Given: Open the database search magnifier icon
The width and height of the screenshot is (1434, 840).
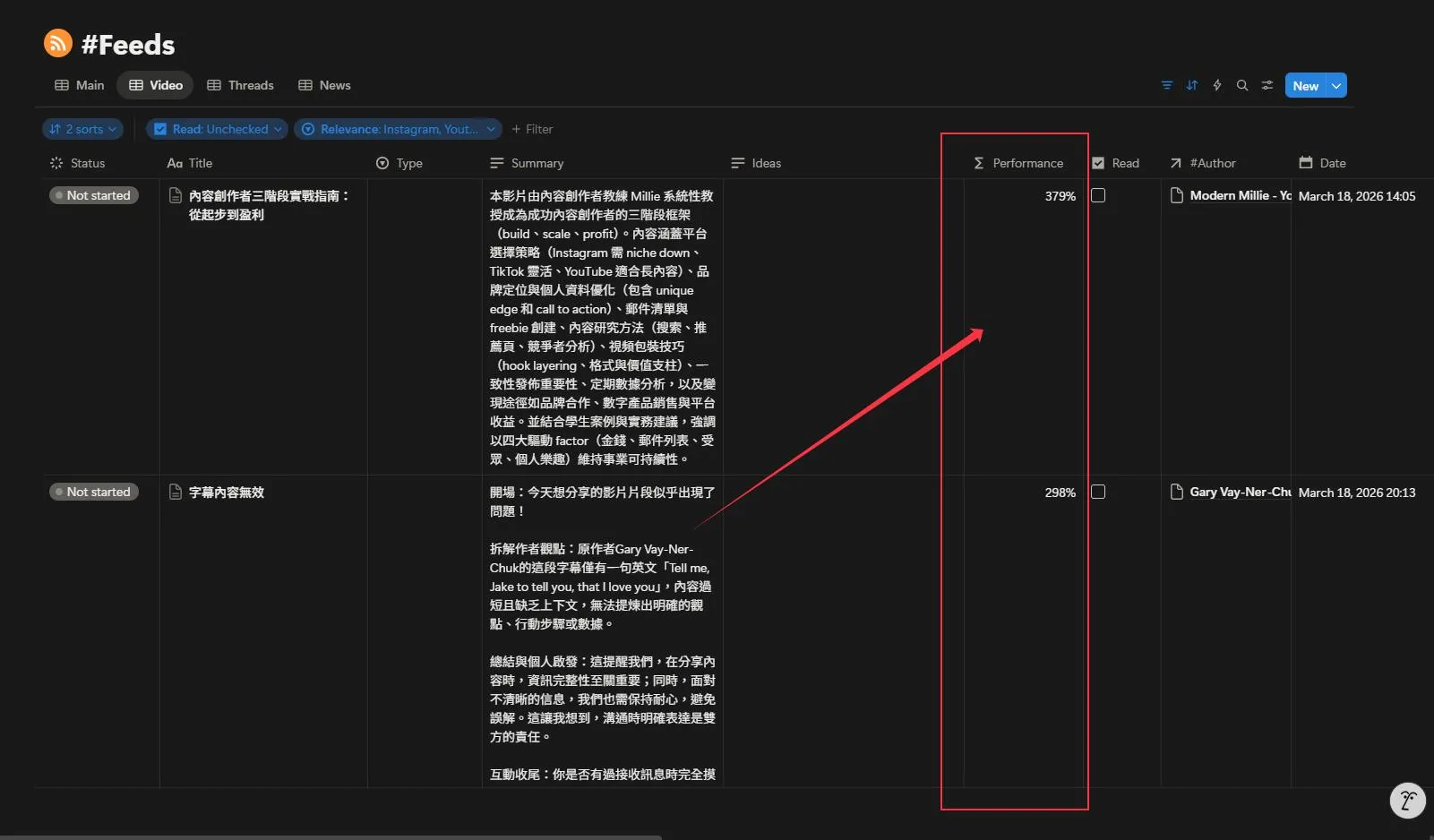Looking at the screenshot, I should pyautogui.click(x=1241, y=85).
